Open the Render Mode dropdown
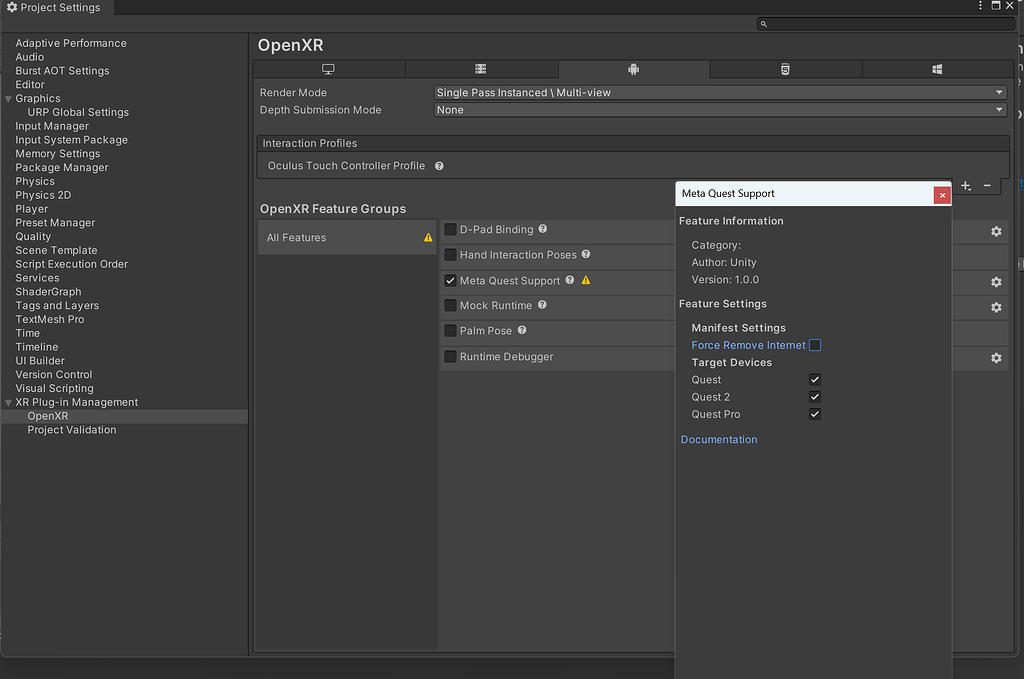This screenshot has width=1024, height=679. coord(719,93)
